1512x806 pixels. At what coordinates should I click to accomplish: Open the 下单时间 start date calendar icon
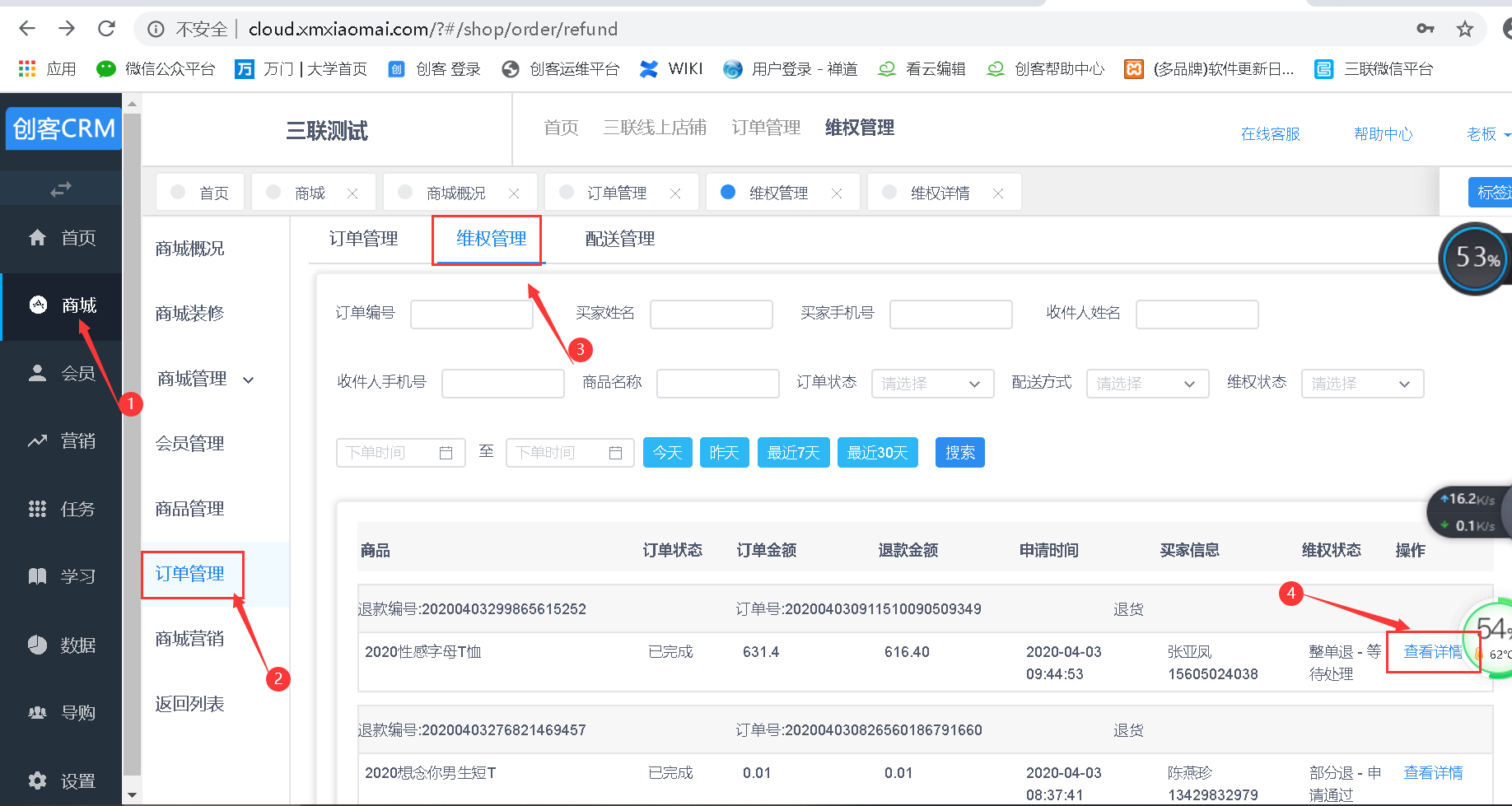pyautogui.click(x=446, y=453)
